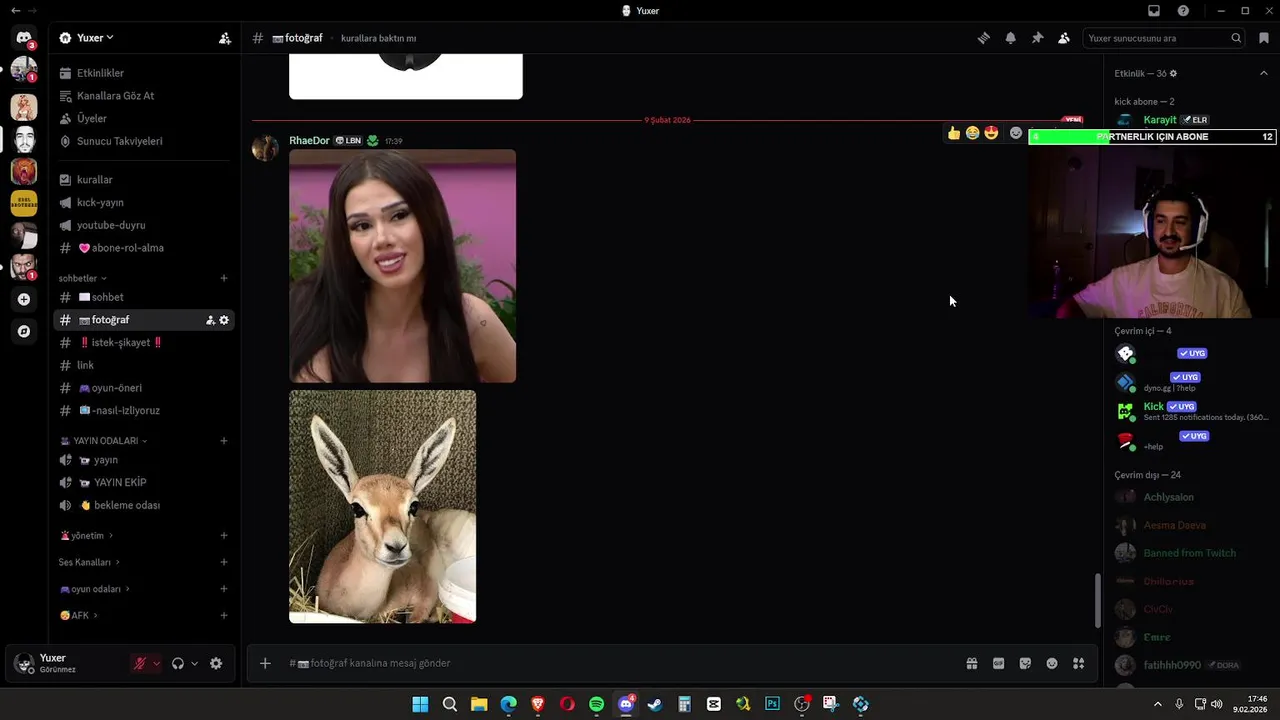Open Spotify from taskbar
1280x720 pixels.
[597, 704]
